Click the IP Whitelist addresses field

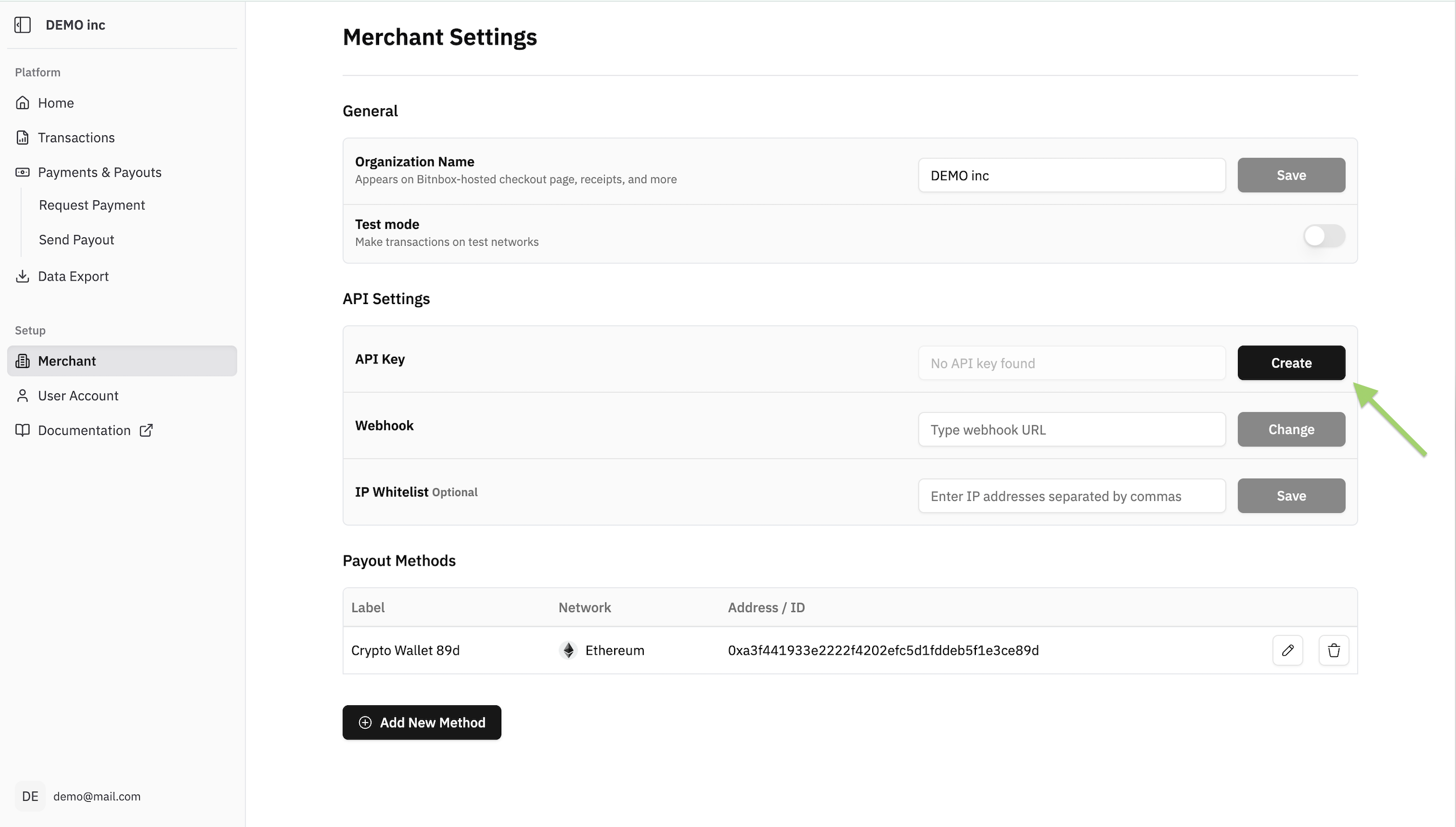(1072, 497)
